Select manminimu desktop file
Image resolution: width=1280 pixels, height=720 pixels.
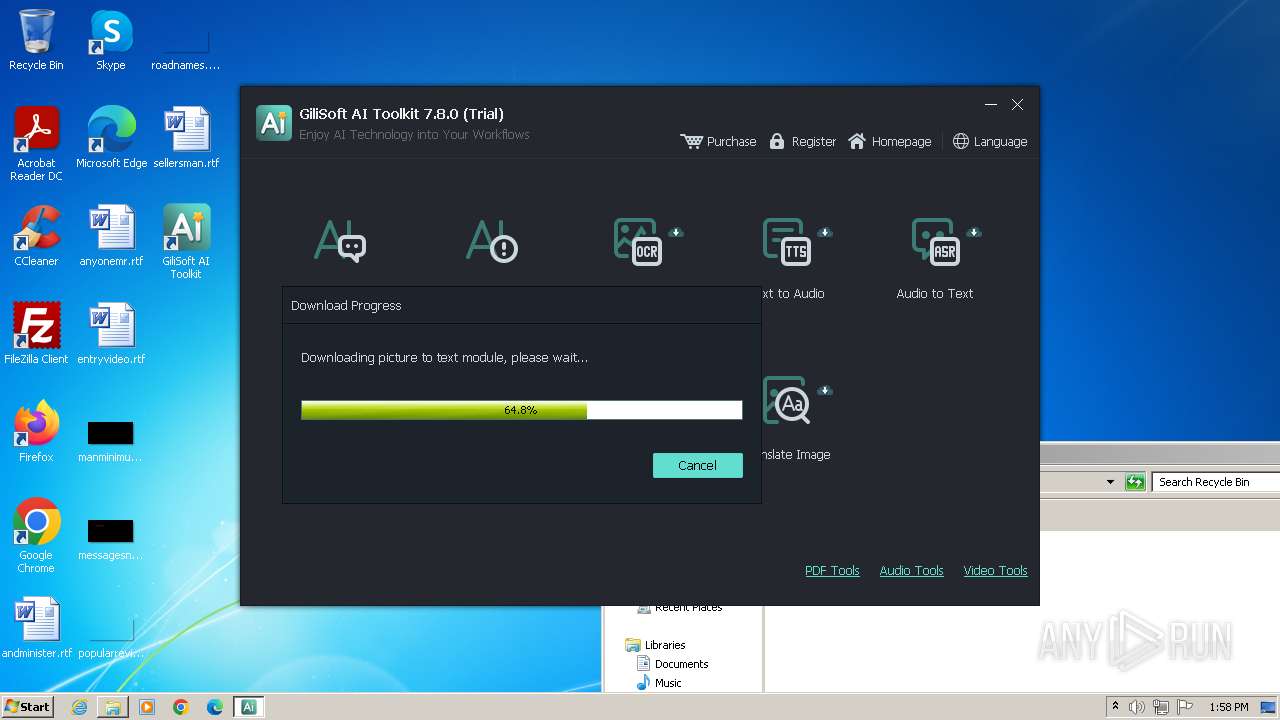point(110,441)
